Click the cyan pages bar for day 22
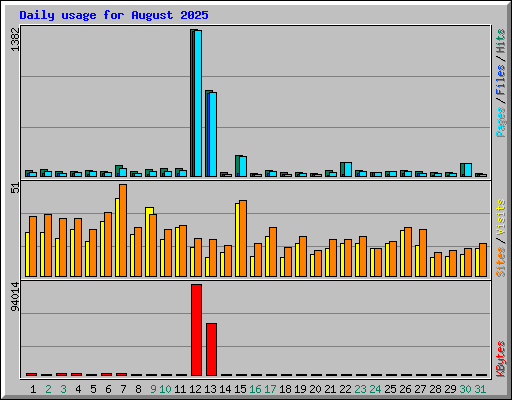Screen dimensions: 512x400 348,169
